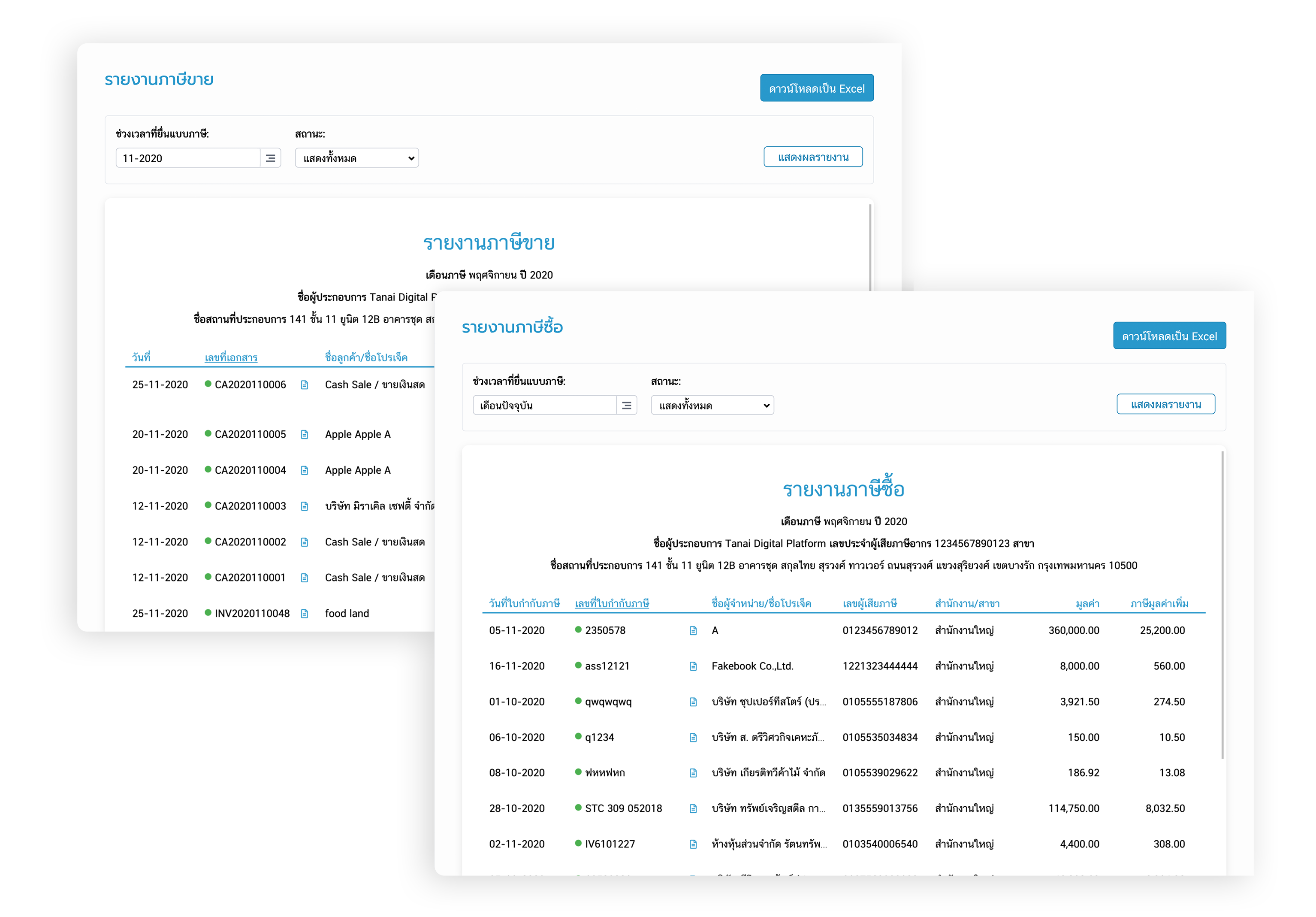Open document icon for invoice 2350578

(693, 631)
